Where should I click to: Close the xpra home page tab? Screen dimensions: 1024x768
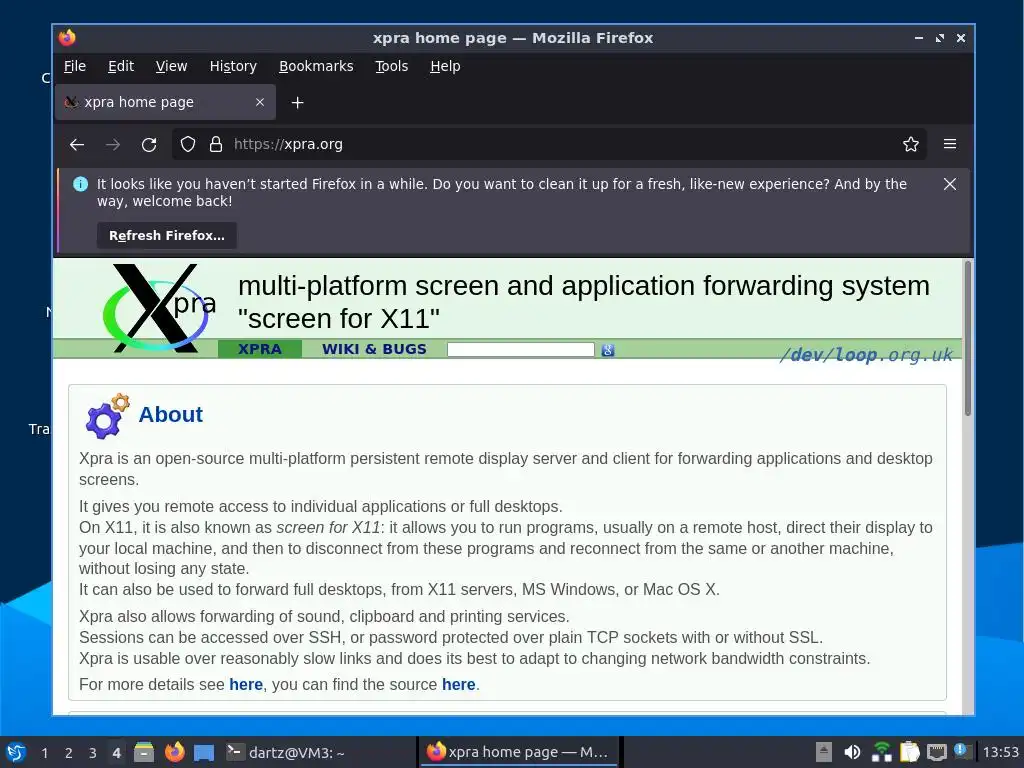260,102
